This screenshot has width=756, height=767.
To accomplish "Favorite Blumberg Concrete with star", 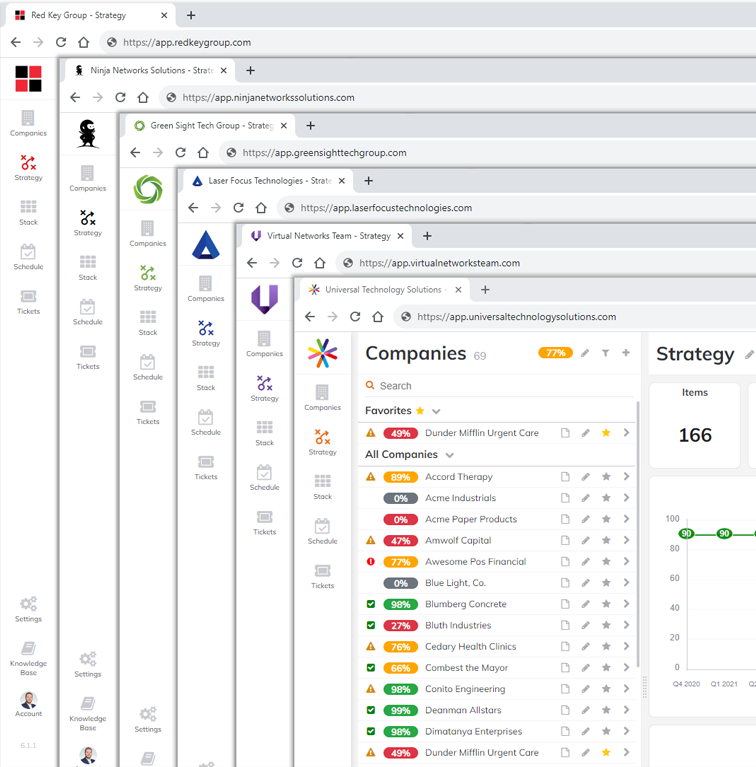I will pyautogui.click(x=606, y=604).
